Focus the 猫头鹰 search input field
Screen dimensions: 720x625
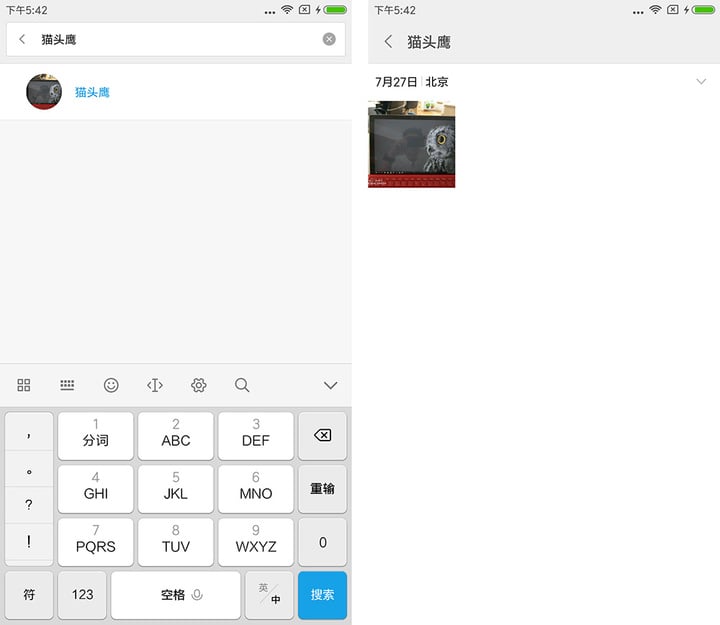[176, 39]
